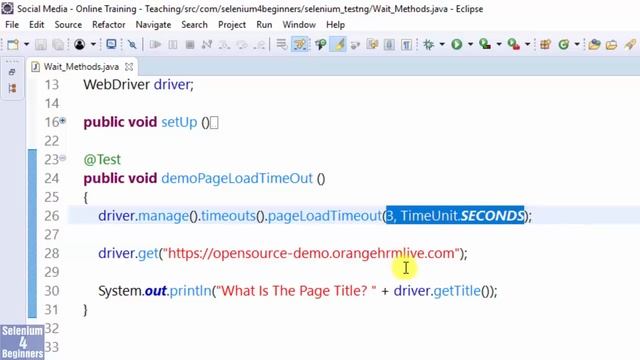Screen dimensions: 640x360
Task: Click the Drop to Frame lines icon
Action: (281, 44)
